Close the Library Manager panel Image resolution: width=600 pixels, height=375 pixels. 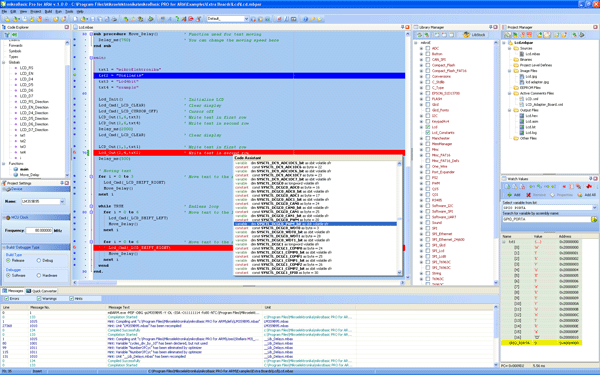tap(496, 27)
